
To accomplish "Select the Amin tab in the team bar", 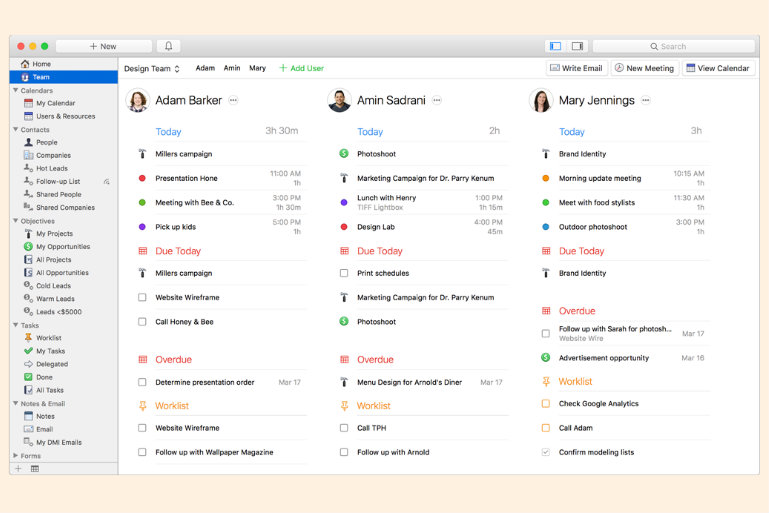I will (231, 68).
